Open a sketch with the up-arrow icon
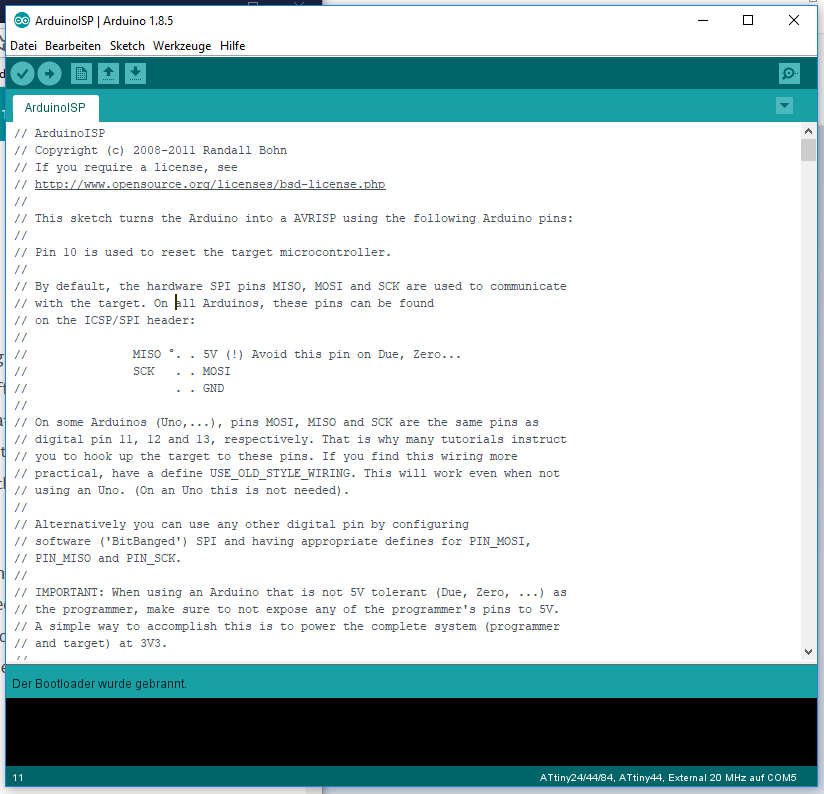Screen dimensions: 824x794 tap(108, 74)
